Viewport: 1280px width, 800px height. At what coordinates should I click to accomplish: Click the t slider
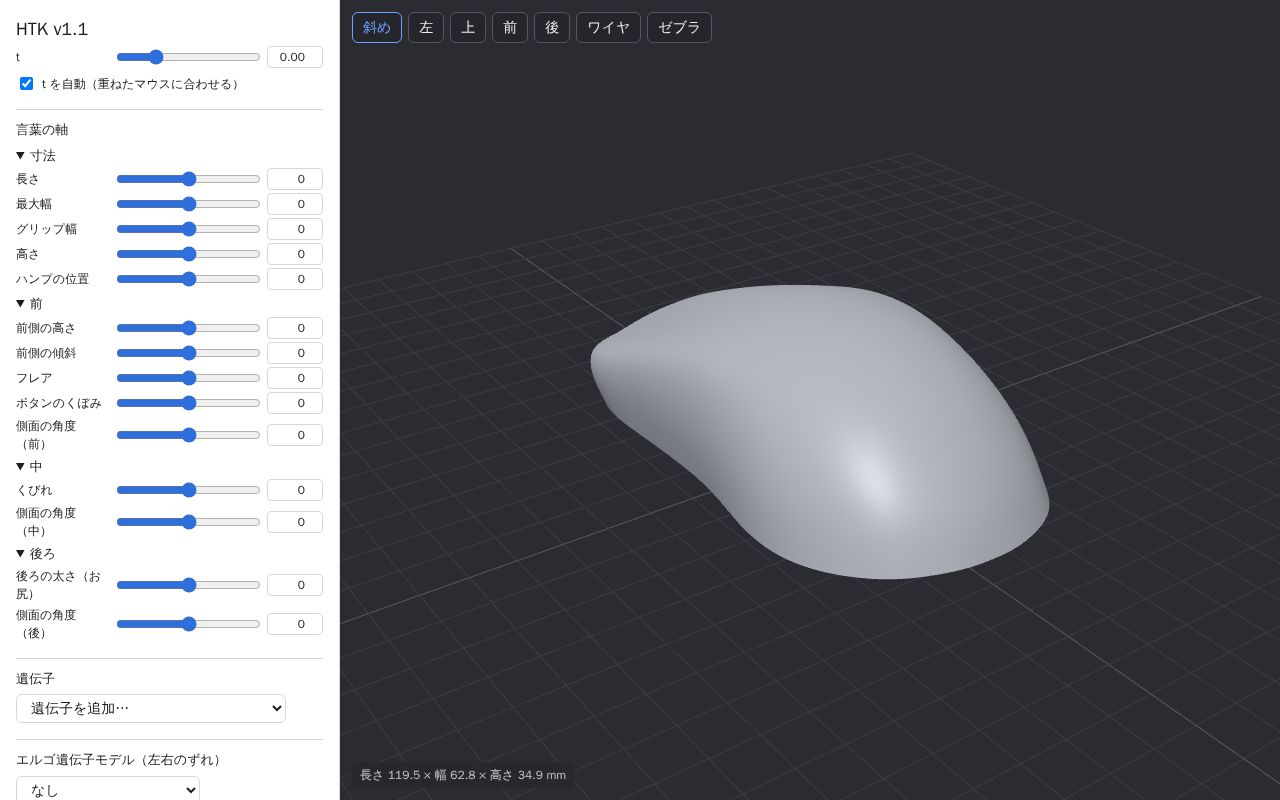click(x=188, y=57)
